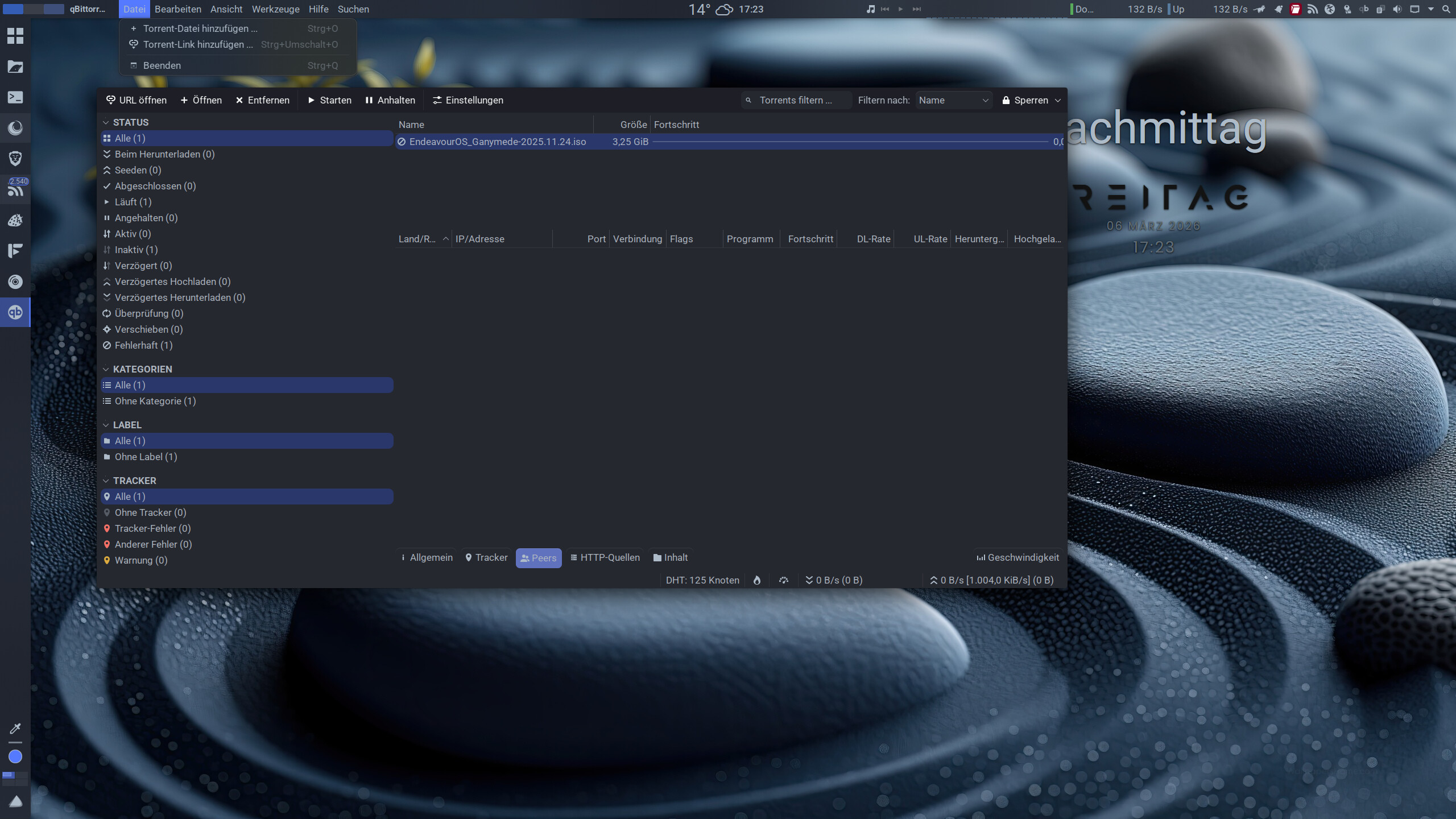Click the EndeavourOS torrent progress bar
The width and height of the screenshot is (1456, 819).
tap(850, 142)
